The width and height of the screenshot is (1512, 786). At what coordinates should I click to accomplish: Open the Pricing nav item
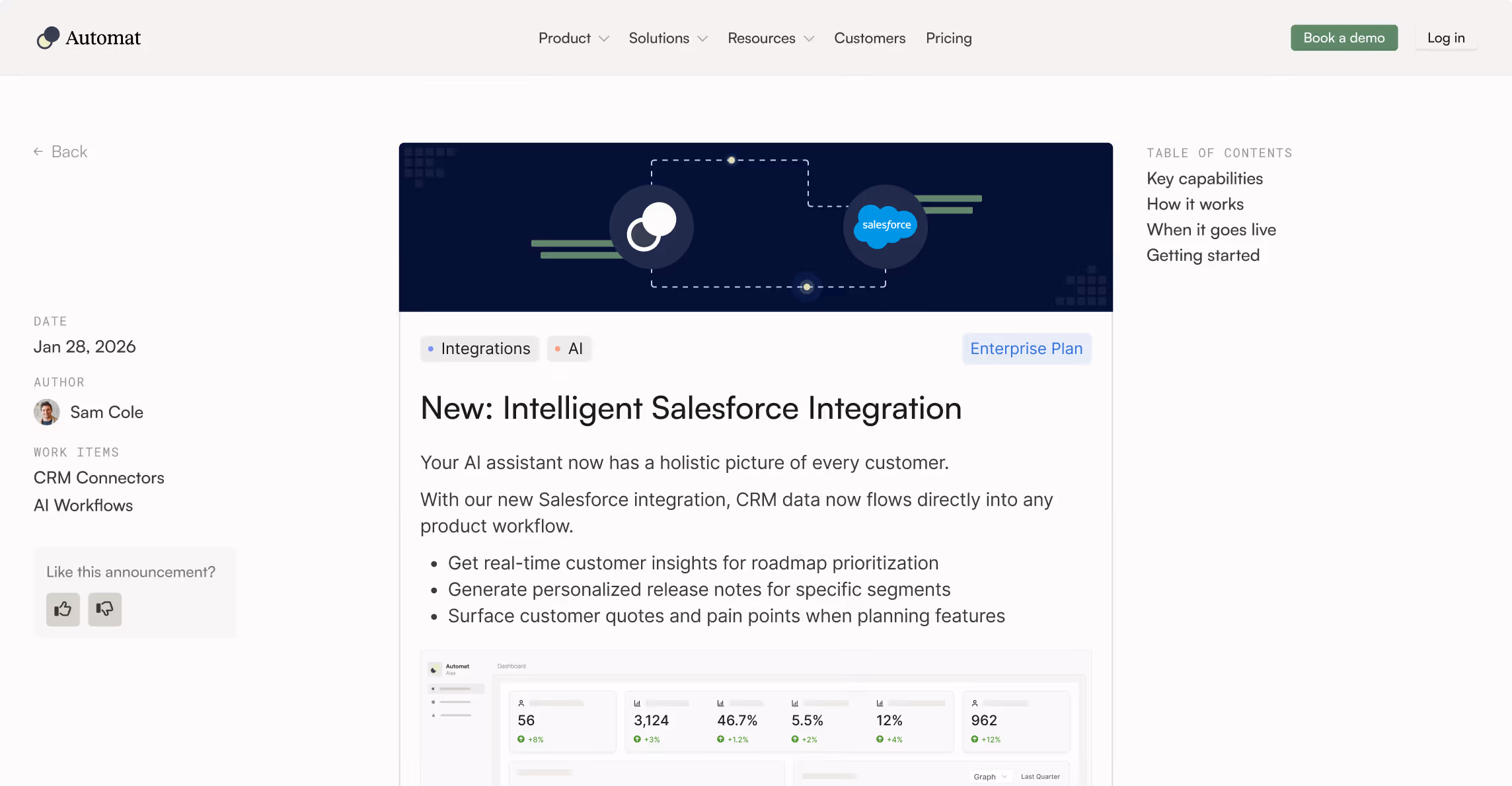(x=948, y=38)
